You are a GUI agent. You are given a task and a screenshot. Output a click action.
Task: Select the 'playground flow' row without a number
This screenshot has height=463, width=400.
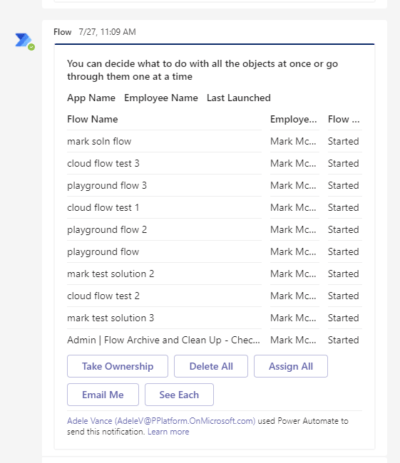coord(214,252)
